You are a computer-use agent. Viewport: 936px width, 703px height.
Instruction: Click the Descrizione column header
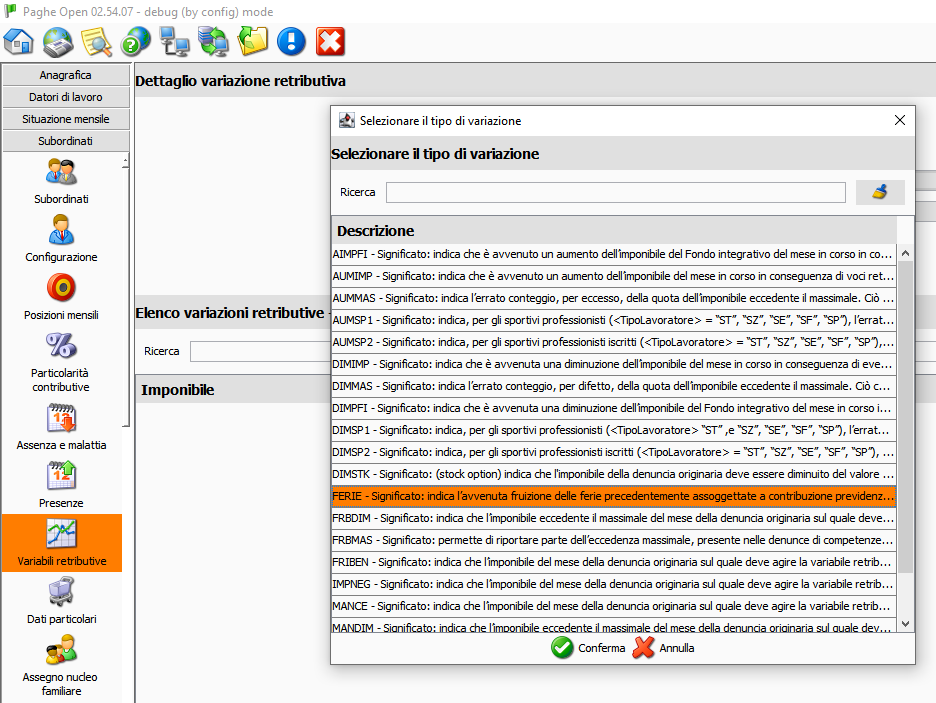(614, 230)
